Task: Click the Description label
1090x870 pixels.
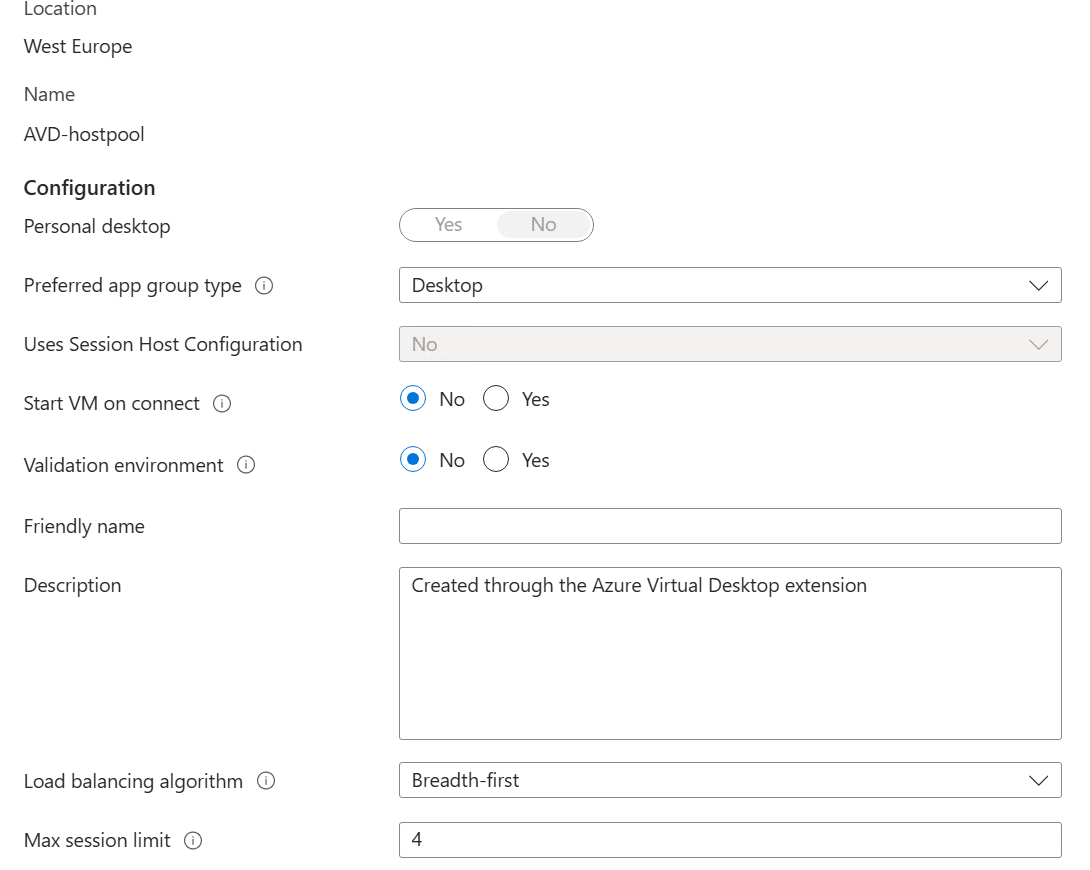Action: tap(72, 586)
